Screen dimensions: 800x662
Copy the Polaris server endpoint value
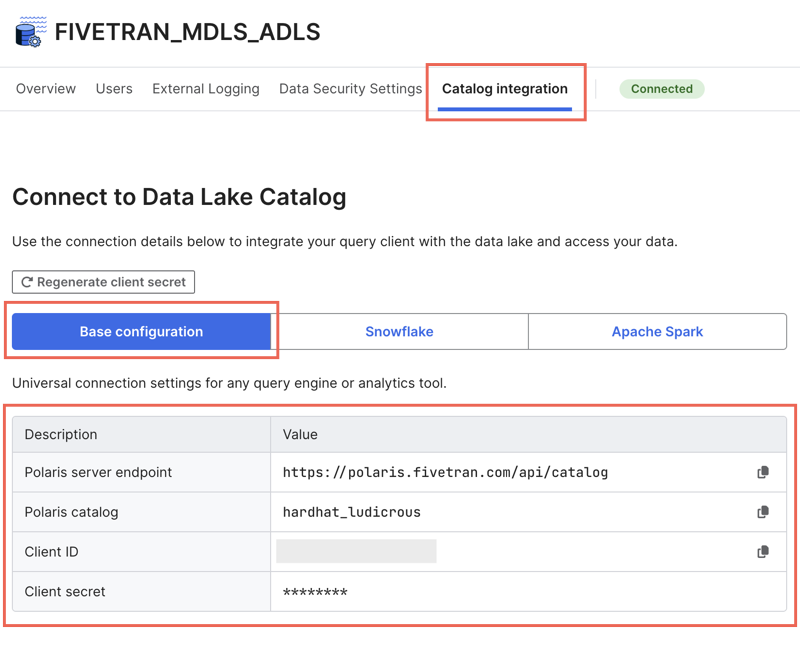click(763, 472)
